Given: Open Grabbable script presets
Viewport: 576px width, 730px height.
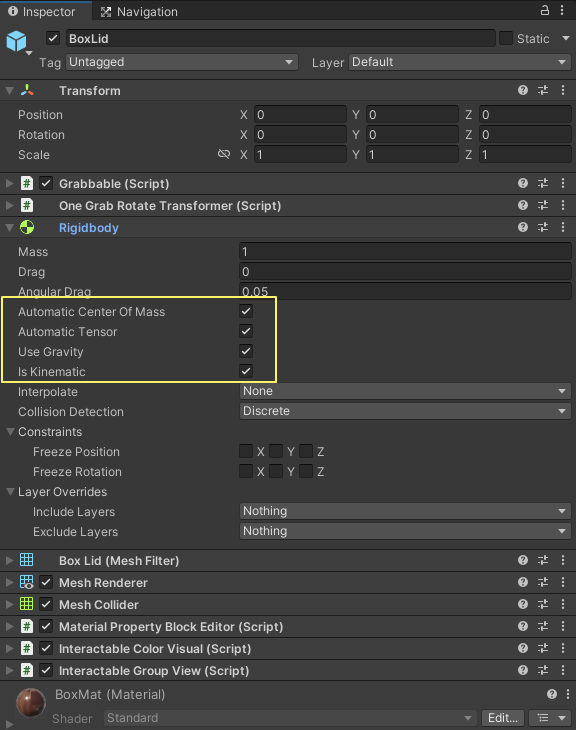Looking at the screenshot, I should coord(543,183).
